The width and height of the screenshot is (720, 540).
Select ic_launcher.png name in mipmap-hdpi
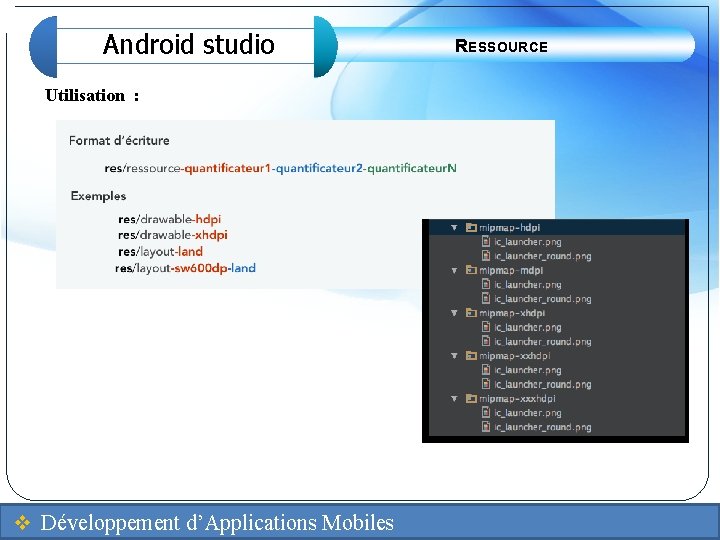coord(528,242)
